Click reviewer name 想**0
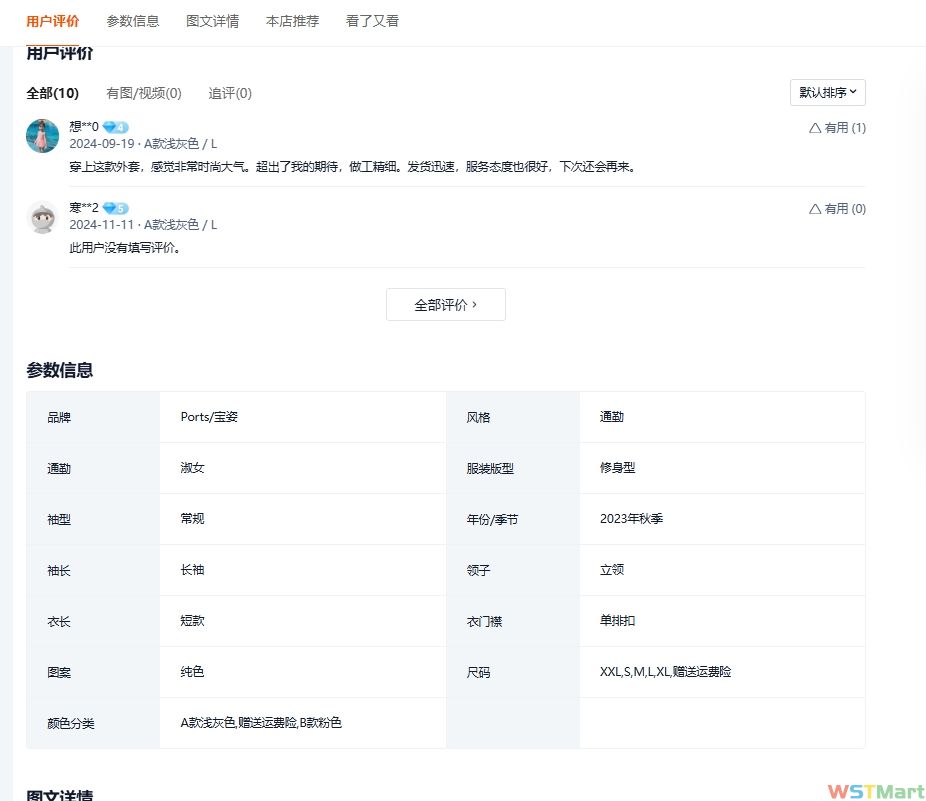 click(x=84, y=127)
